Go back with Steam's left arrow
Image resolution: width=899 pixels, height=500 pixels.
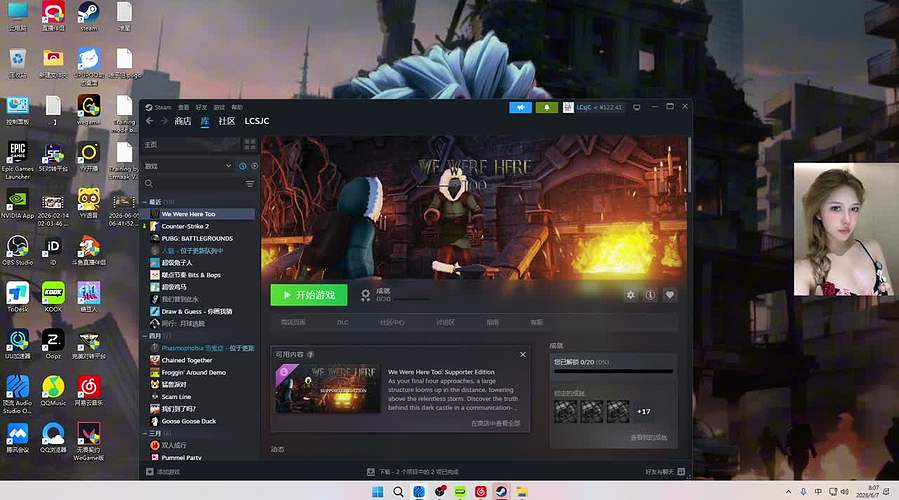pyautogui.click(x=150, y=121)
